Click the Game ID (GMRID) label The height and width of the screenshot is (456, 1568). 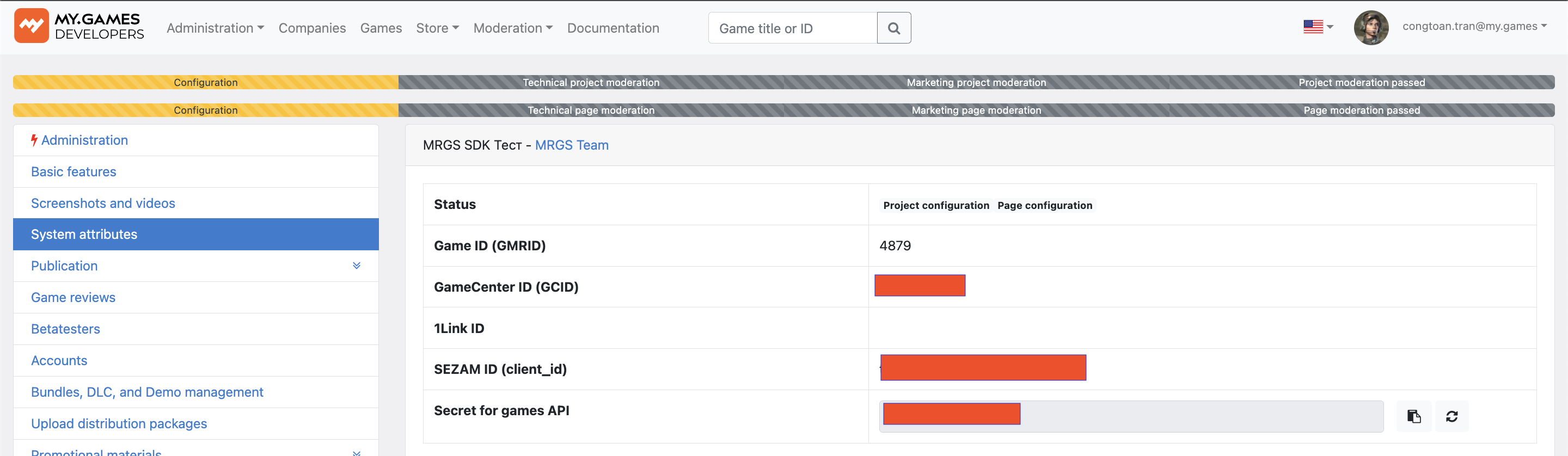(489, 245)
